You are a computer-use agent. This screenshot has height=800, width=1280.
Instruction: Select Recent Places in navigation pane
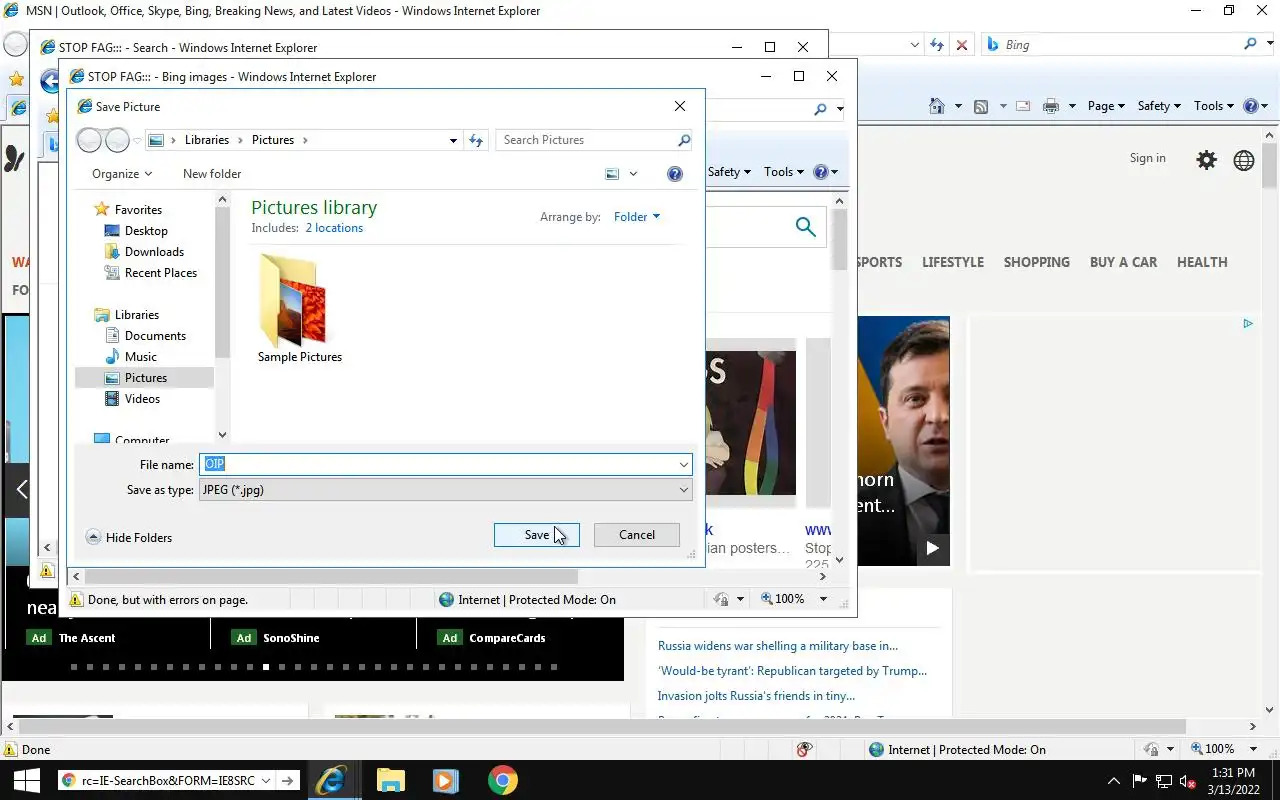coord(160,273)
